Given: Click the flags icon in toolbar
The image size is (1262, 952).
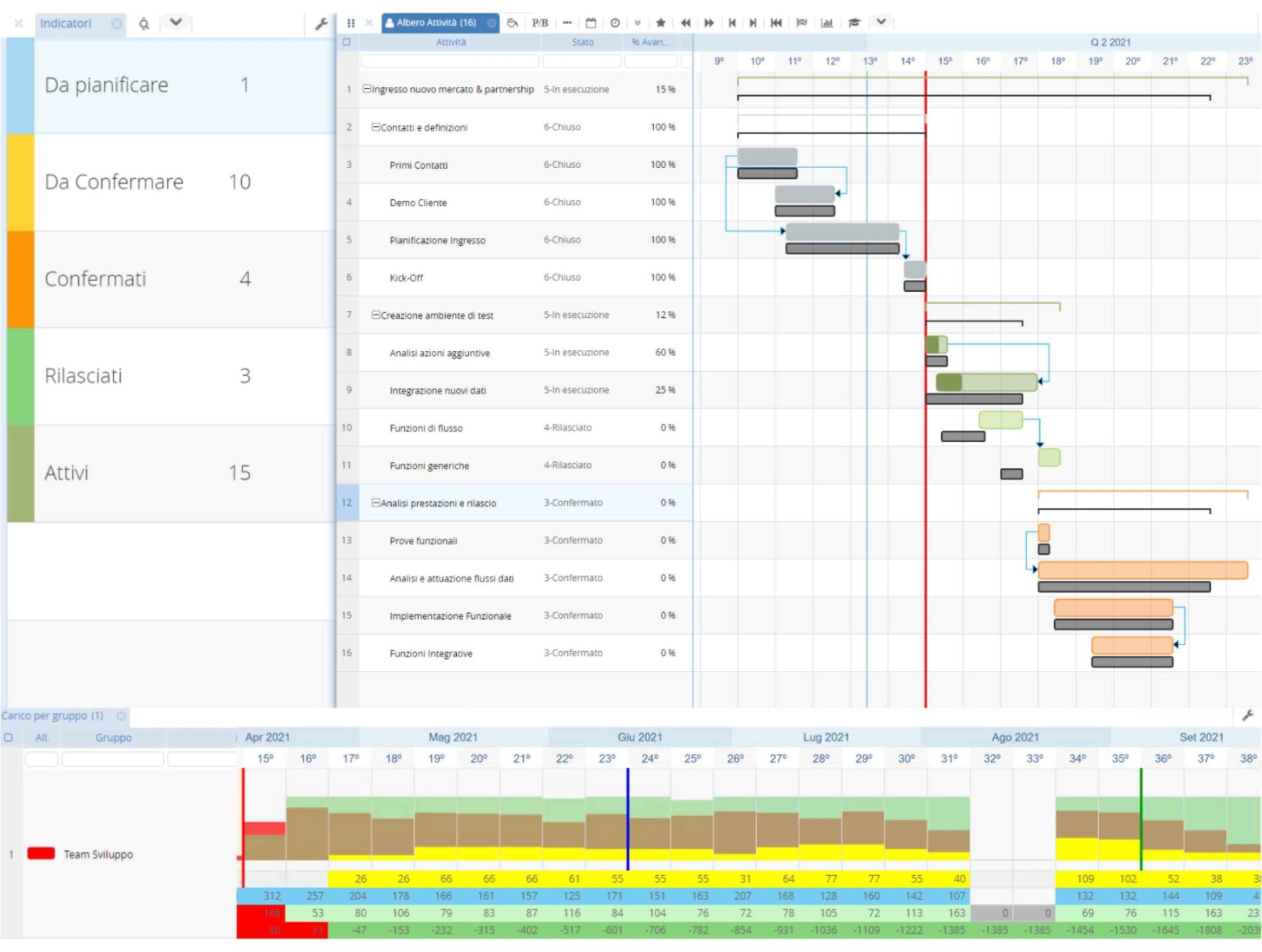Looking at the screenshot, I should click(x=801, y=23).
